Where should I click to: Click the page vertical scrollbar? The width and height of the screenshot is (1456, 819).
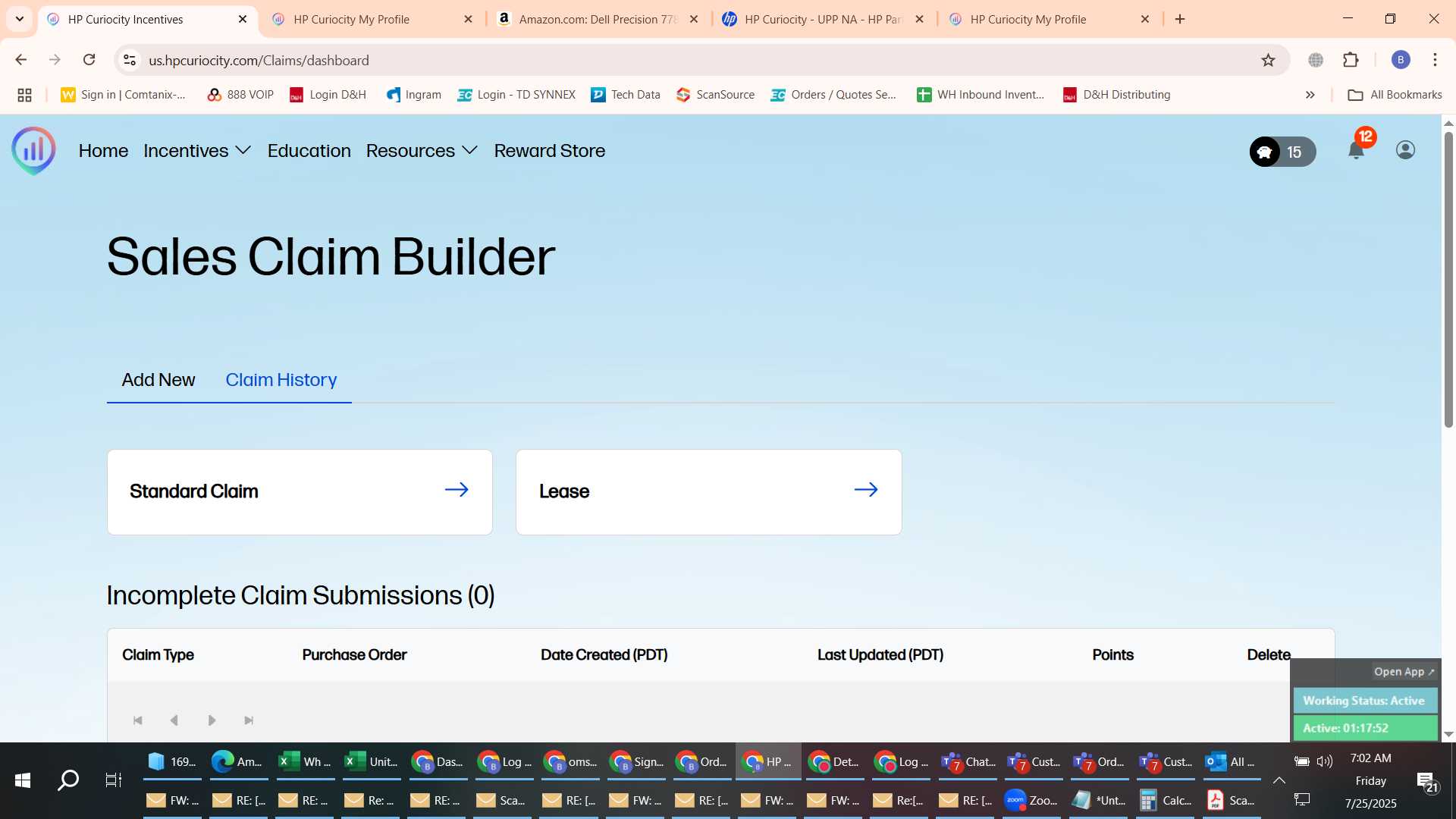point(1448,281)
